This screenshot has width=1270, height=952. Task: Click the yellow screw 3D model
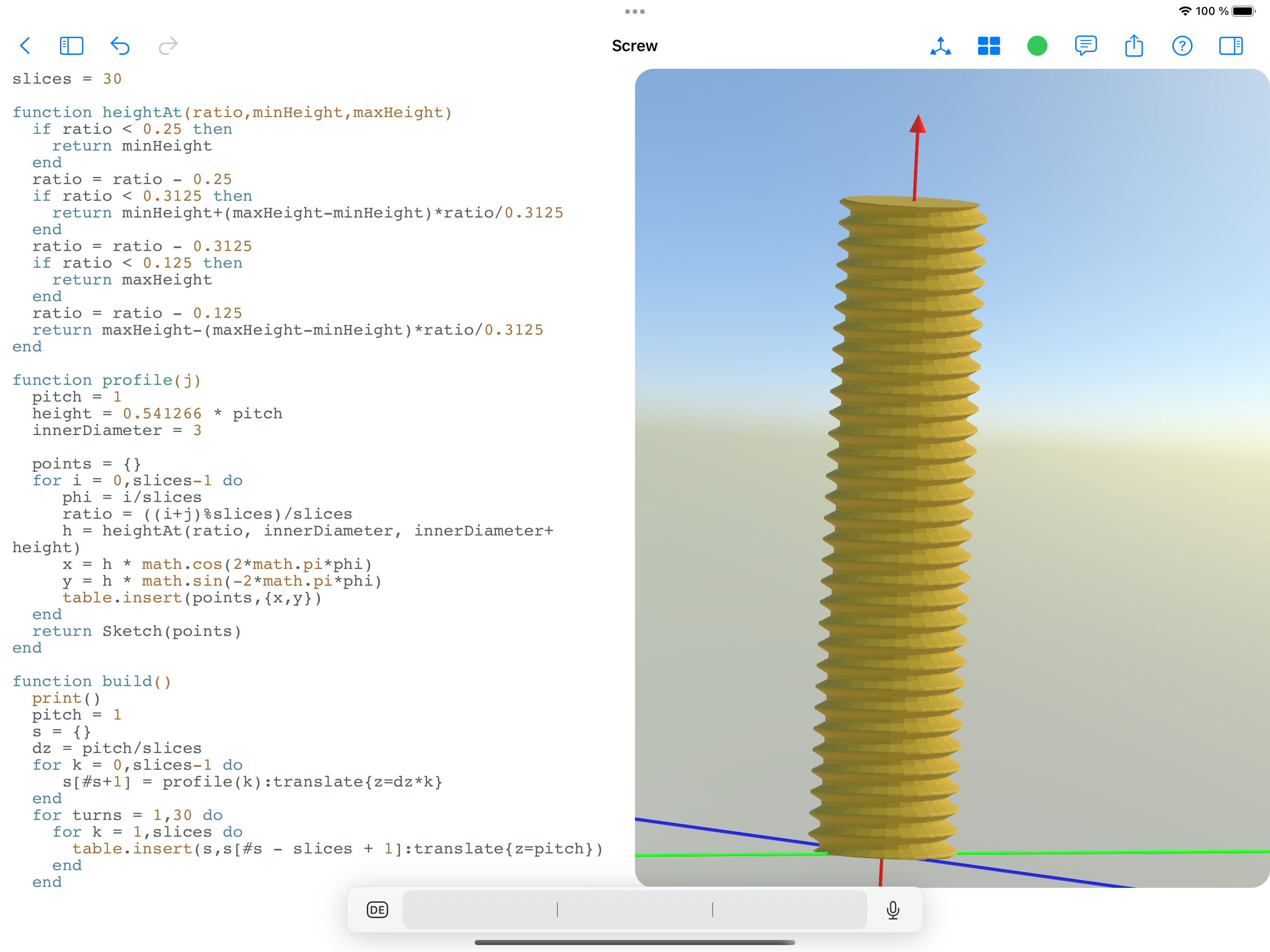tap(899, 517)
